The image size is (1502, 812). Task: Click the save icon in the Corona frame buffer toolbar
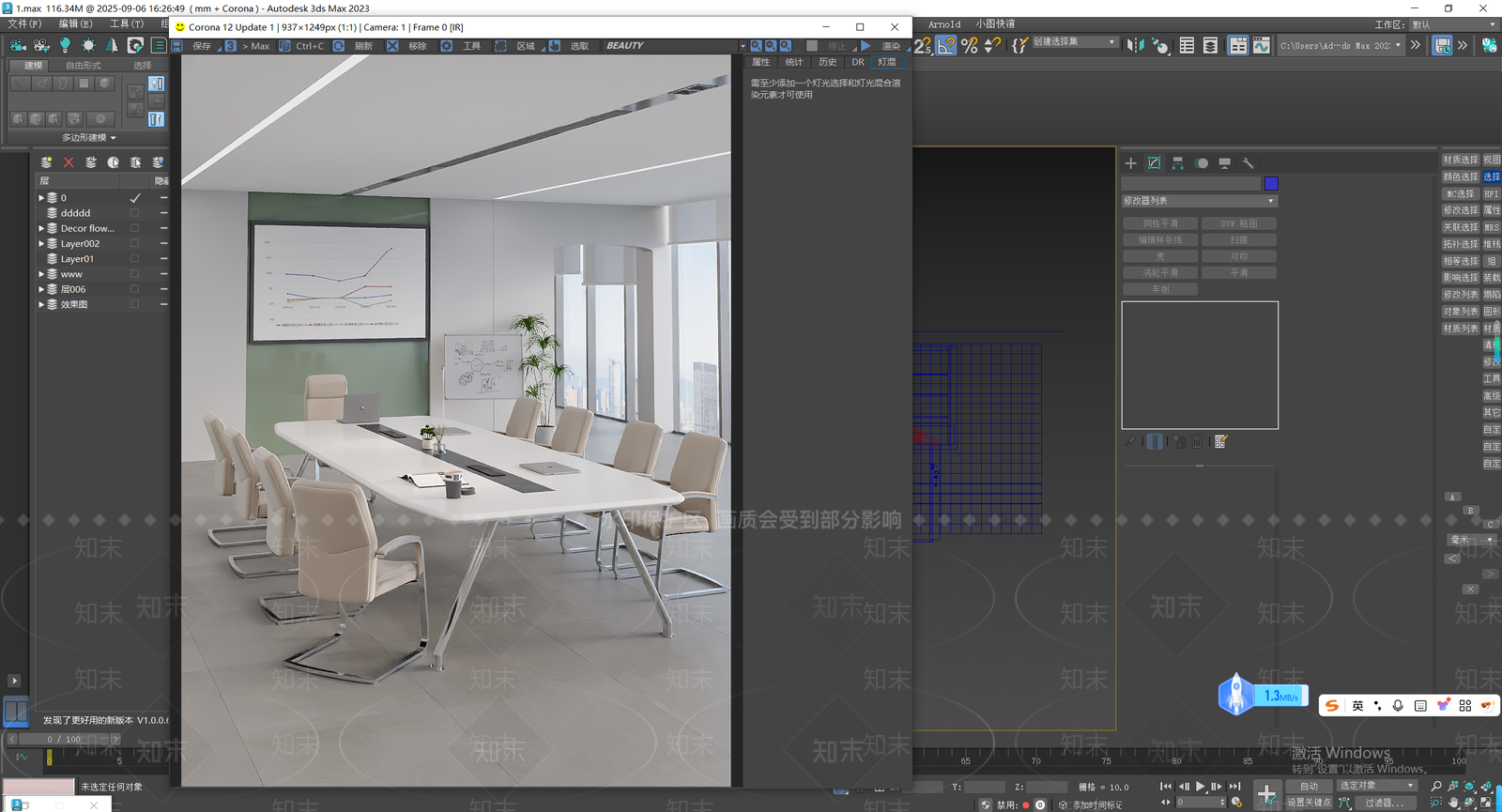176,45
